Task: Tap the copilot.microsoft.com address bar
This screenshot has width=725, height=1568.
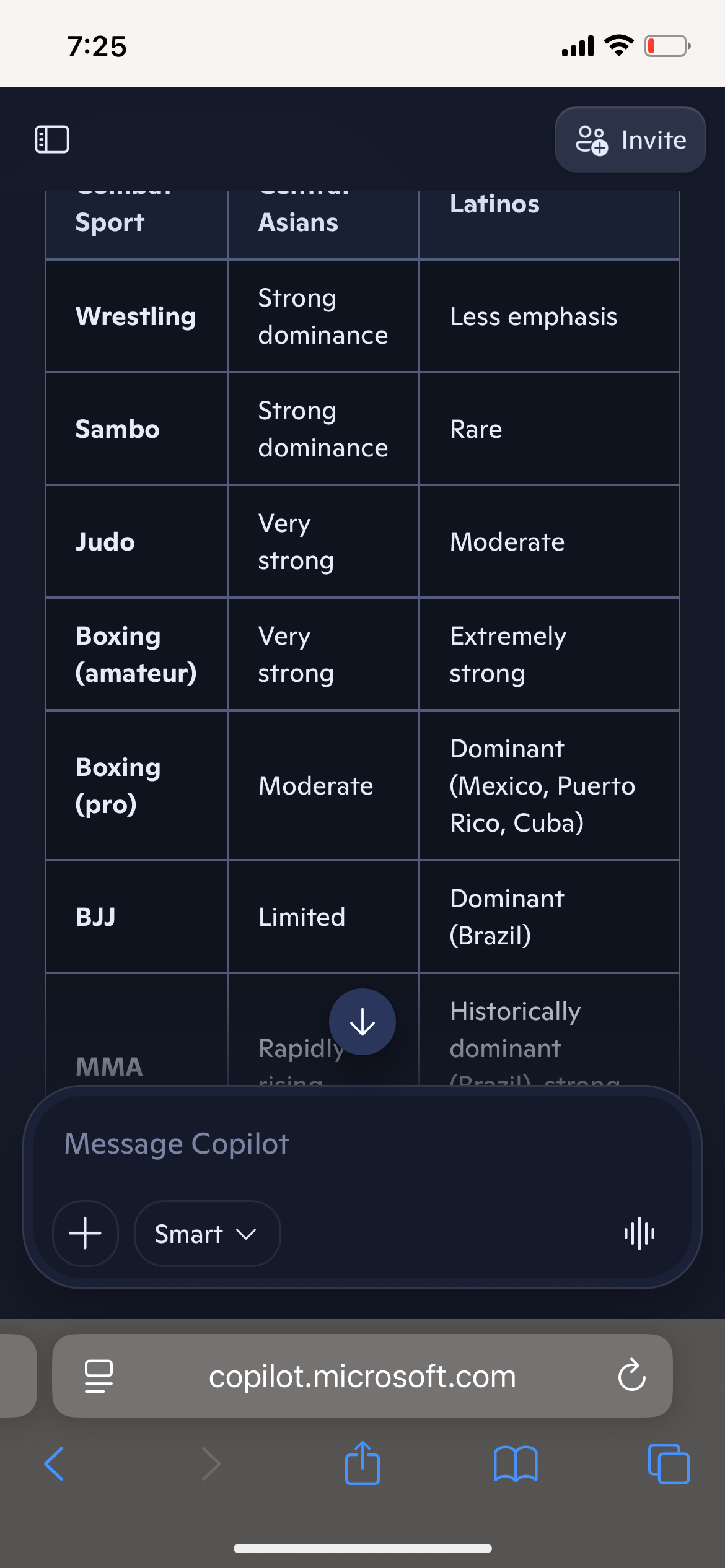Action: (x=362, y=1376)
